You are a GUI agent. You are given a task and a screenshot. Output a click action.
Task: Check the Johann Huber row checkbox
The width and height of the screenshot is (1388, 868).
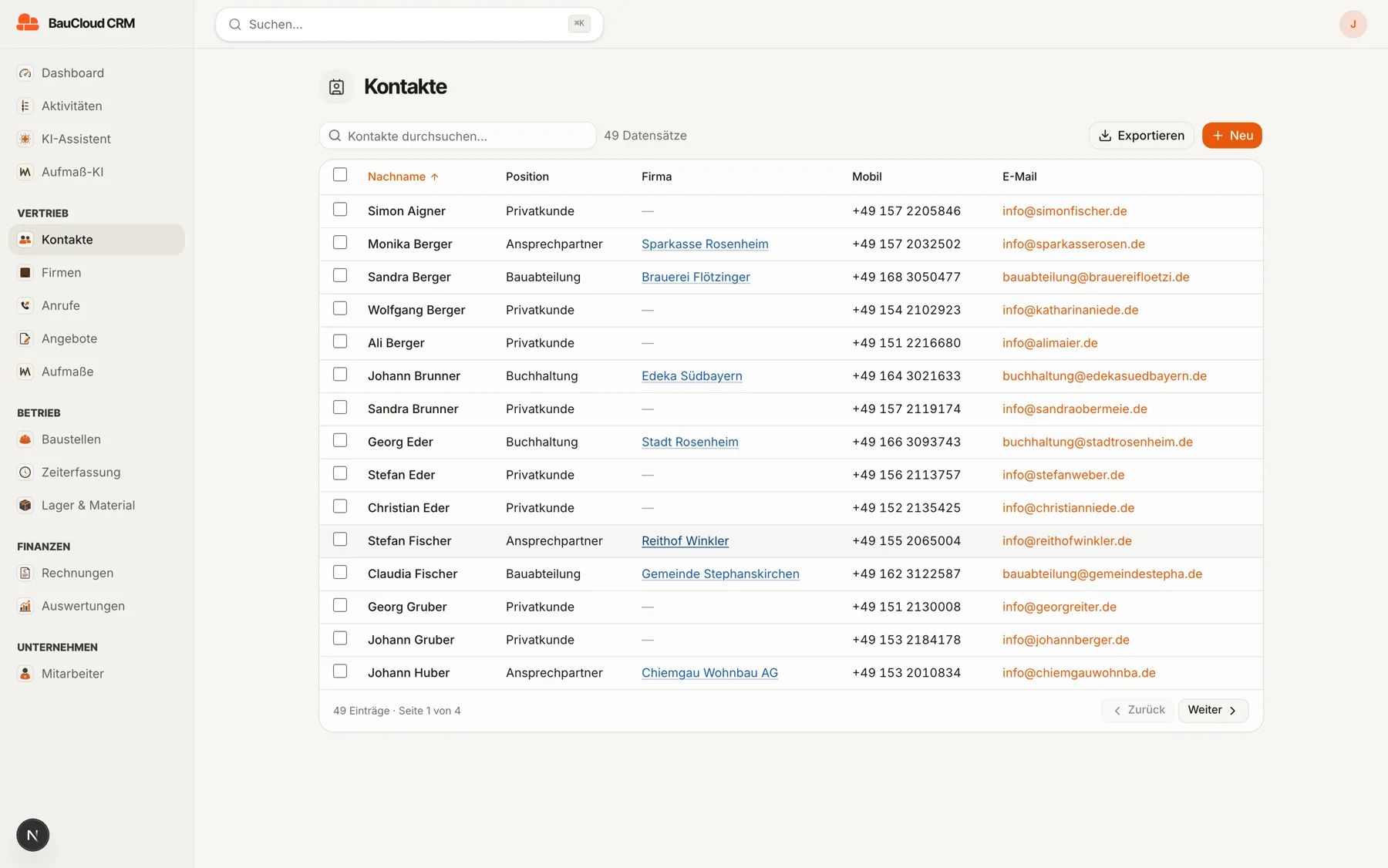340,671
